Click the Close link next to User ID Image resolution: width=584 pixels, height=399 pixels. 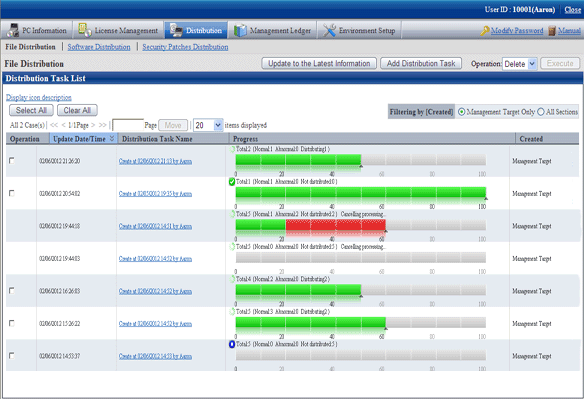pos(572,10)
